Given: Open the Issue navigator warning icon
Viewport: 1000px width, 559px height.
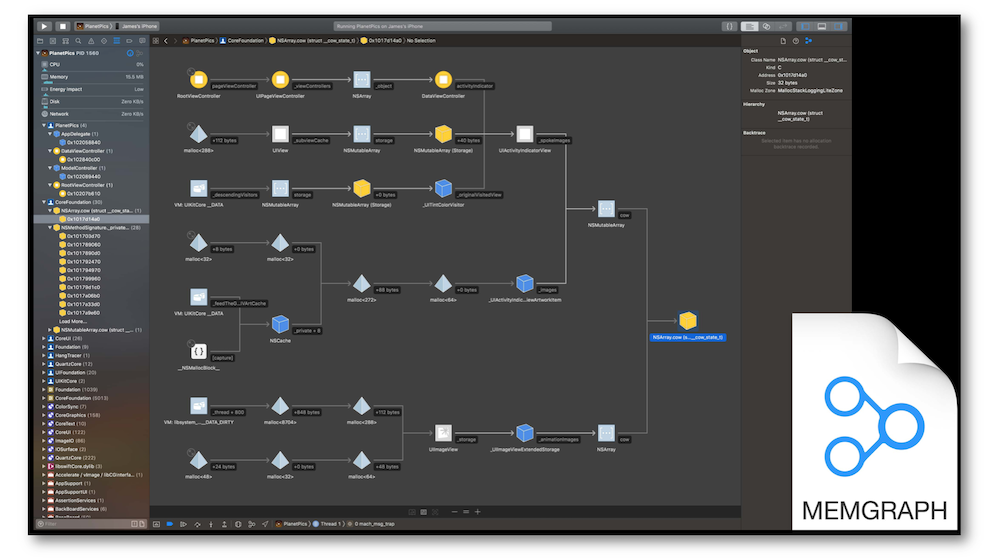Looking at the screenshot, I should point(91,41).
